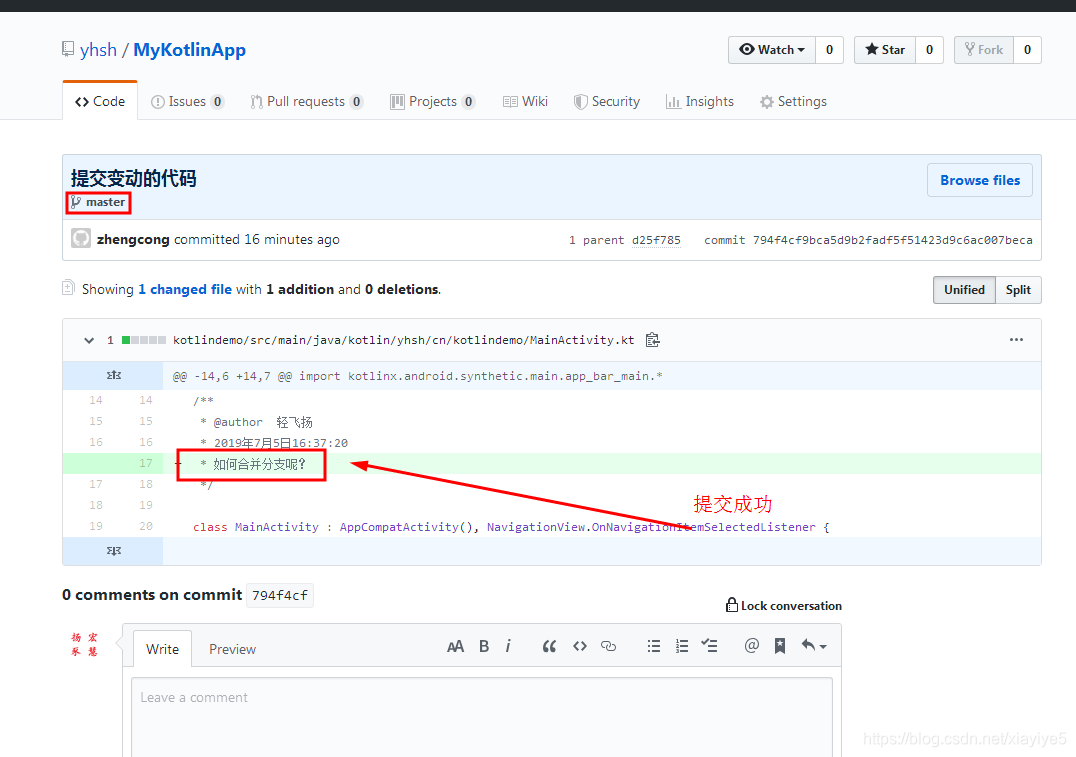Screen dimensions: 1076x757
Task: Open parent commit d25f785
Action: tap(656, 240)
